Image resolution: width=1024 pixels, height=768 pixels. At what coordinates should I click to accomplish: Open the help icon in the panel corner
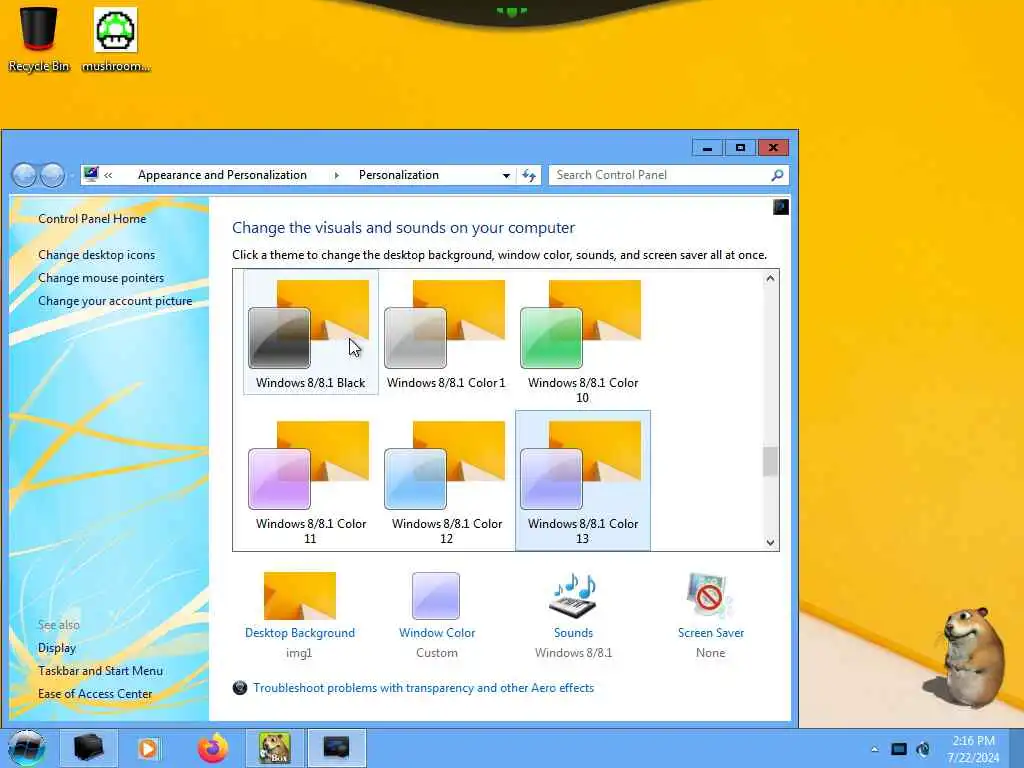(780, 207)
